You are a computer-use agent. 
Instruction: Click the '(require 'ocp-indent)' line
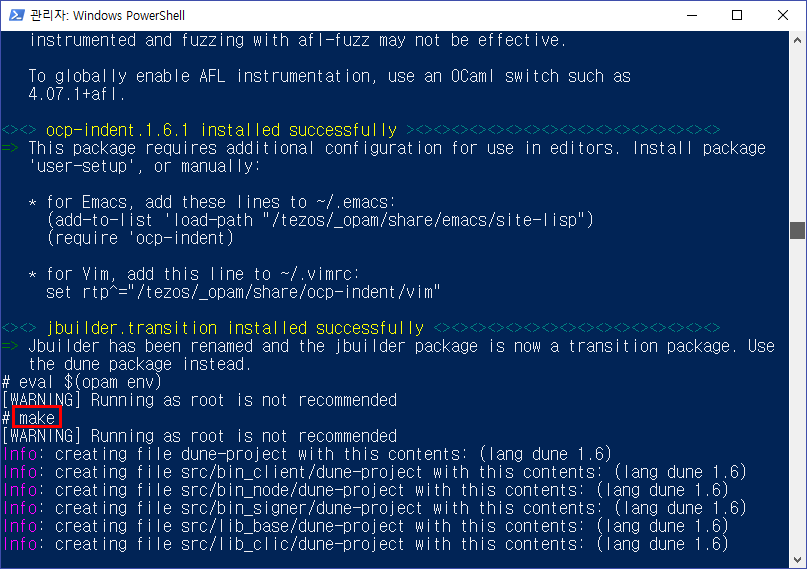click(x=140, y=238)
